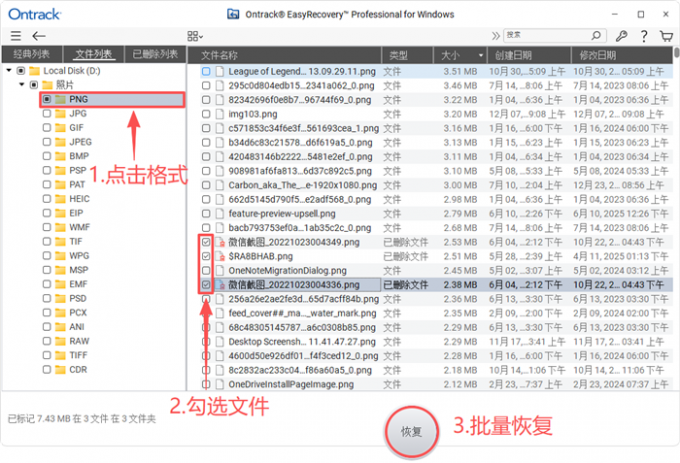Screen dimensions: 680x463
Task: Open the activation key icon
Action: click(621, 36)
